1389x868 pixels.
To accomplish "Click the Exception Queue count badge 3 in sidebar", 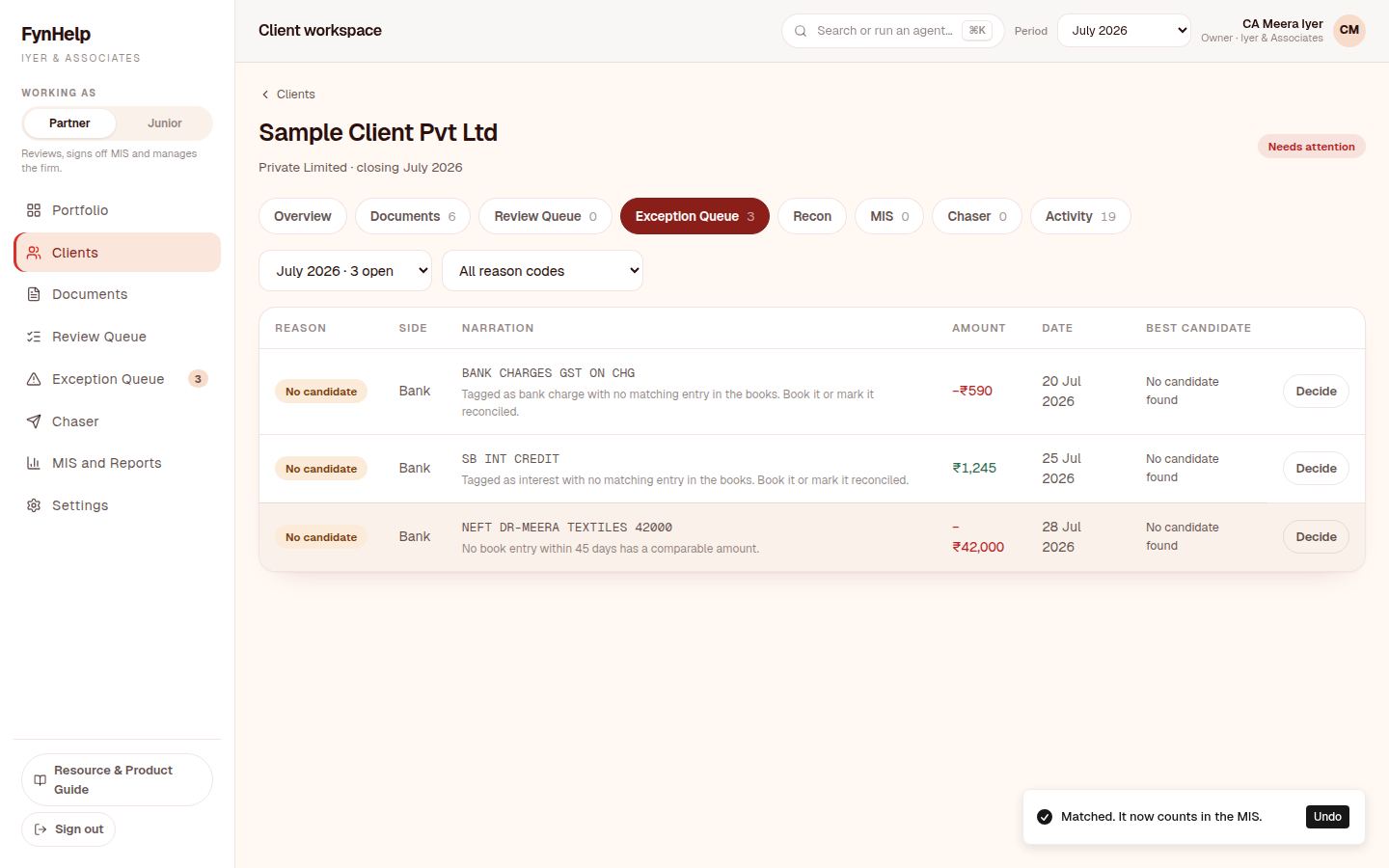I will 198,379.
